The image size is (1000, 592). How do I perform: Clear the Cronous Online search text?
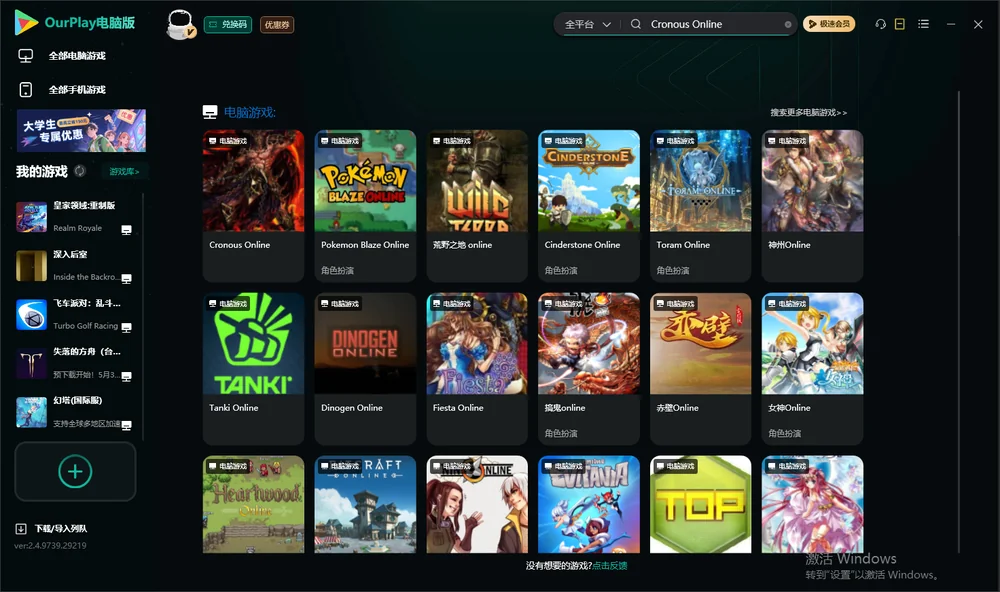click(x=788, y=24)
